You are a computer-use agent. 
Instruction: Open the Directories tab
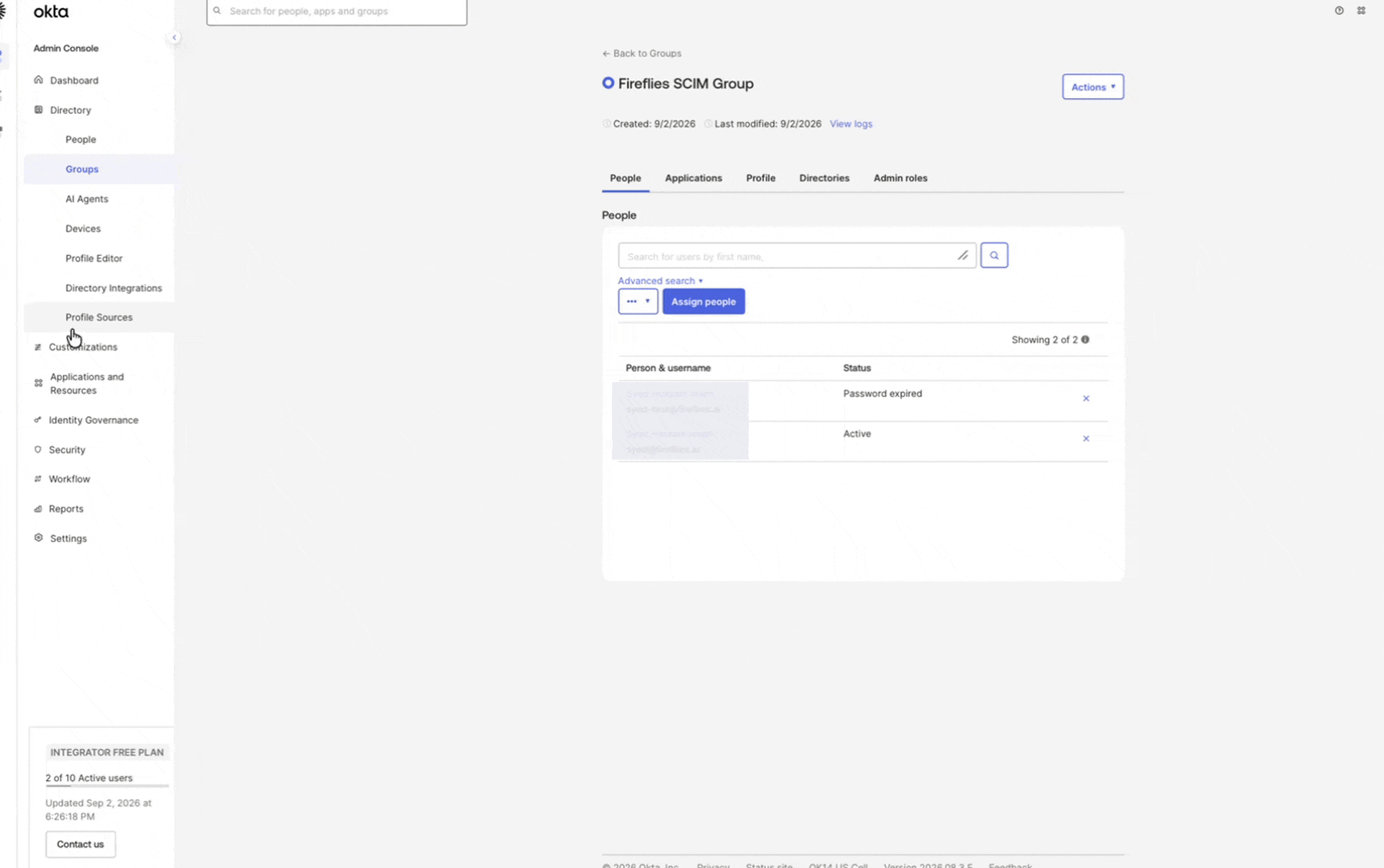[x=824, y=178]
